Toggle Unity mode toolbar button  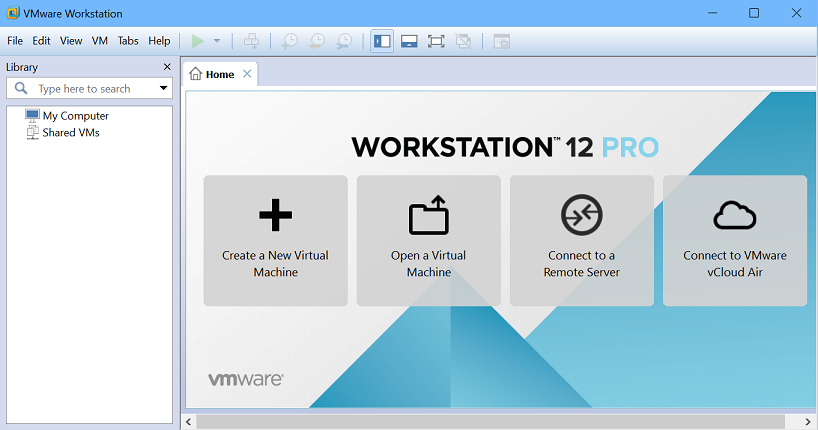click(463, 41)
